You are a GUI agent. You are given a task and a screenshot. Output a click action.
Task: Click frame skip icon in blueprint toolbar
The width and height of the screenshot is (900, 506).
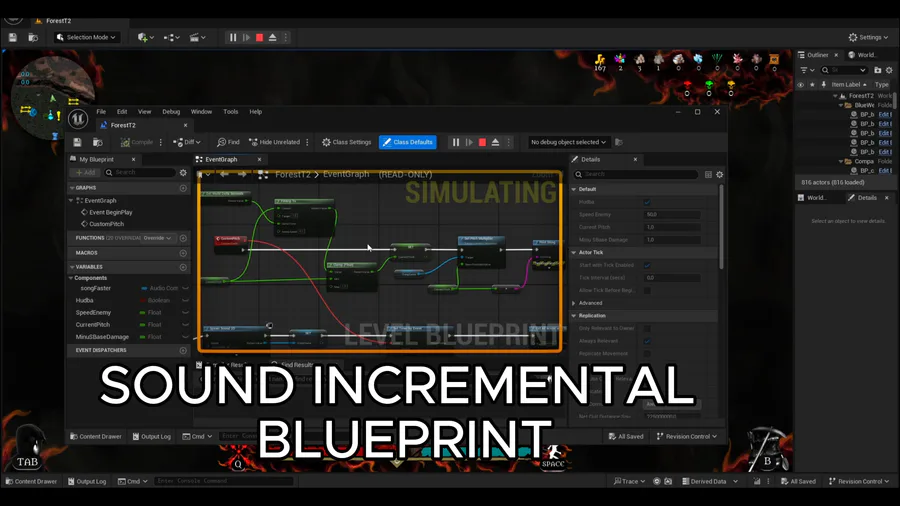pos(469,142)
